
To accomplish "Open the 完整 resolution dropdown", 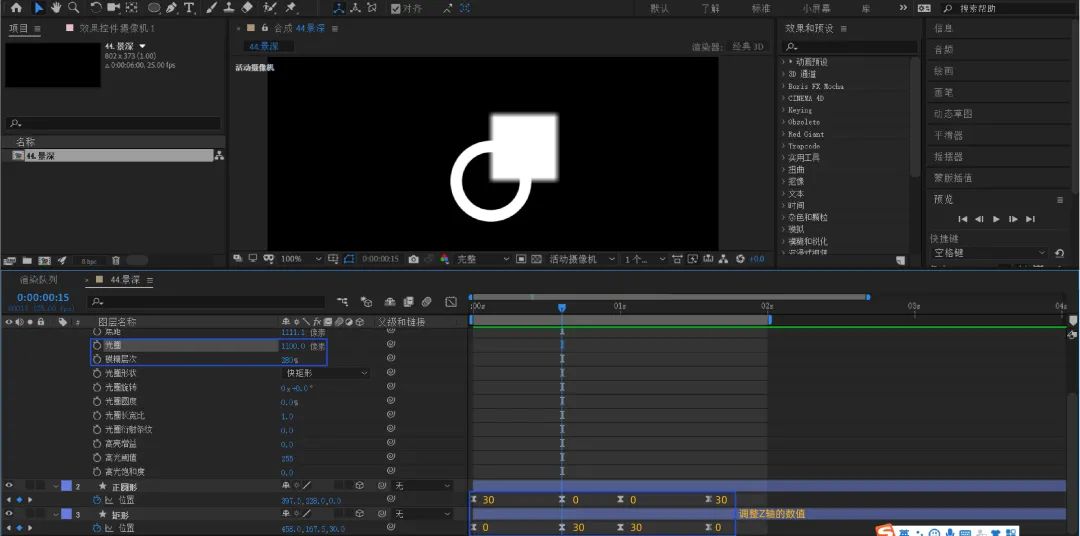I will pyautogui.click(x=482, y=259).
